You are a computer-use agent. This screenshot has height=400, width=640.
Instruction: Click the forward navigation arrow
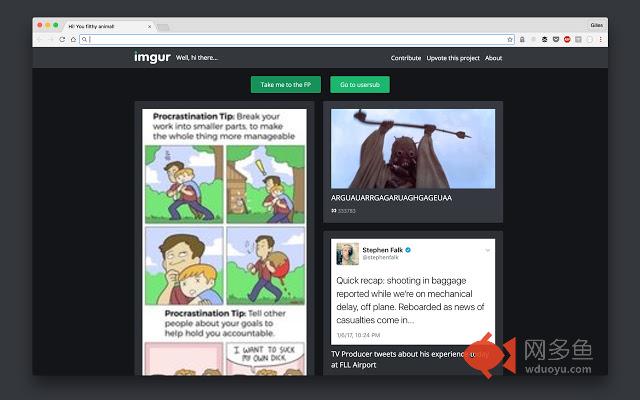[x=51, y=40]
